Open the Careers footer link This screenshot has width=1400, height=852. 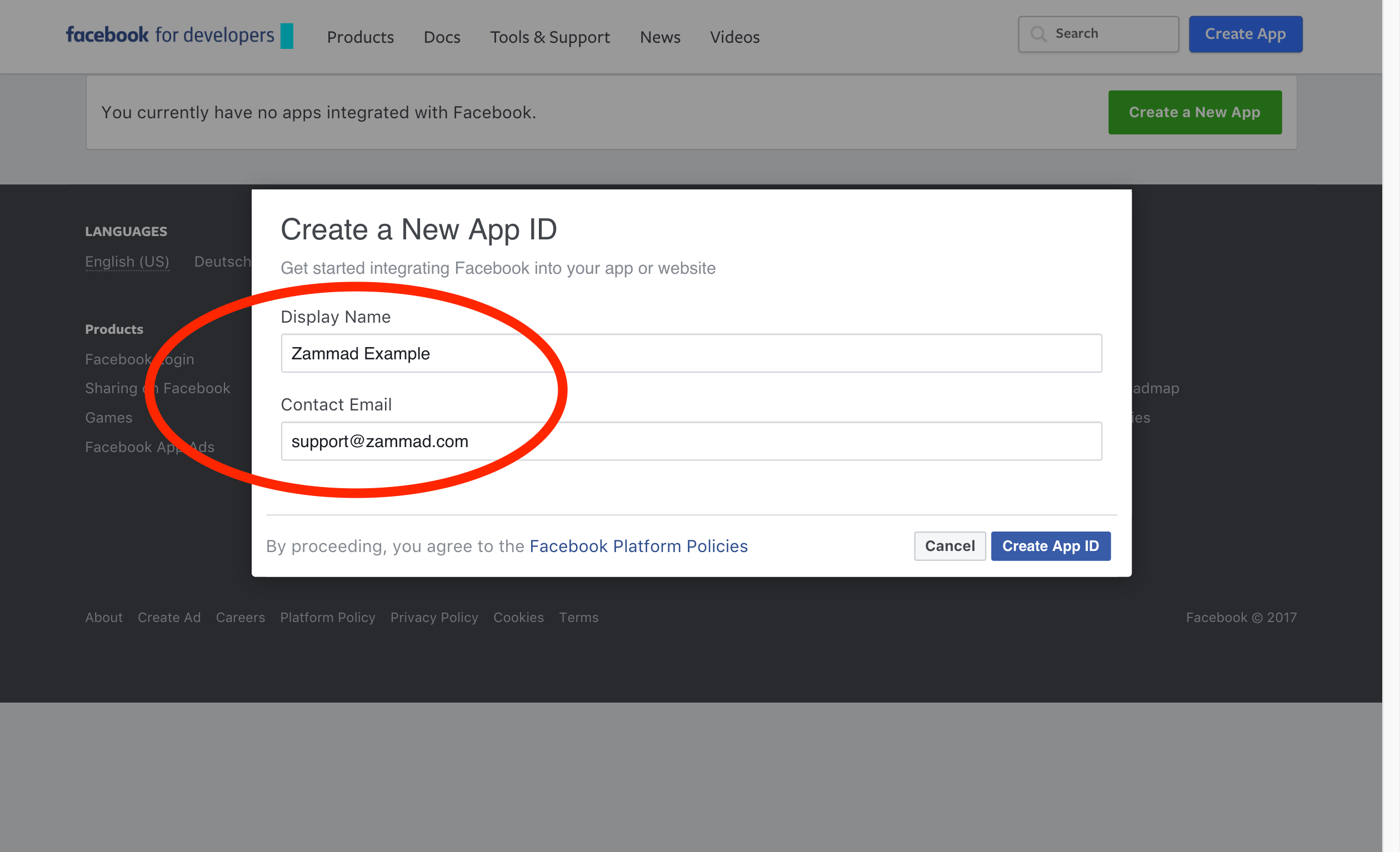click(x=241, y=618)
